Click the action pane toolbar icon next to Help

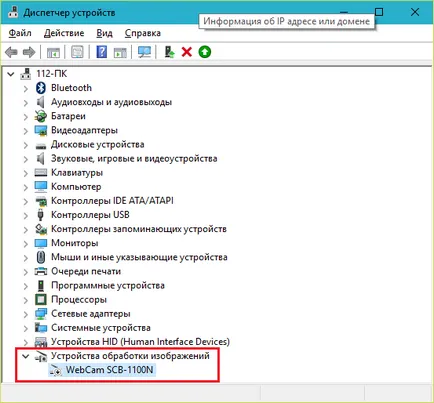click(x=120, y=52)
